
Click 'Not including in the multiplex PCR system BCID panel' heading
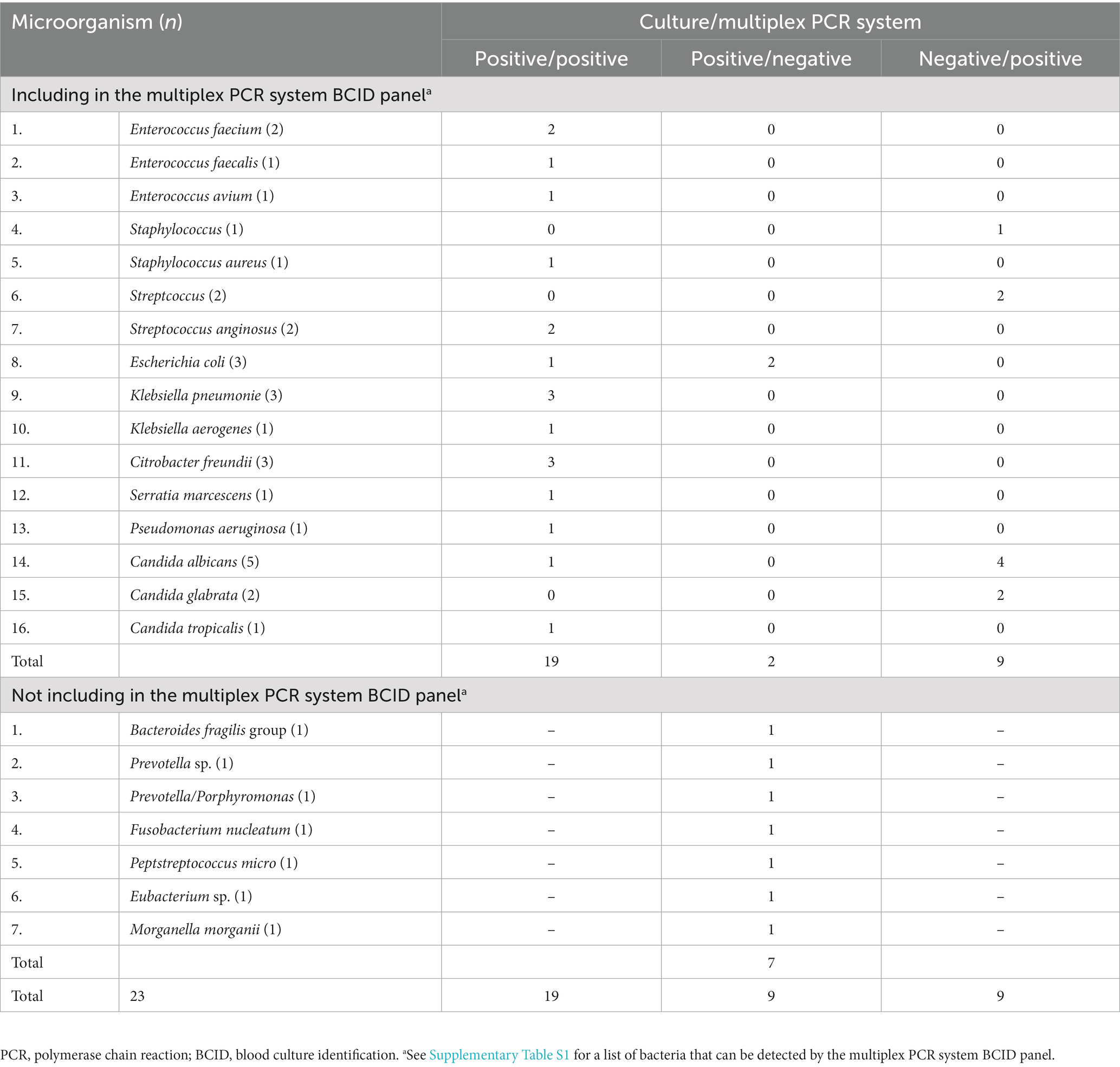239,696
